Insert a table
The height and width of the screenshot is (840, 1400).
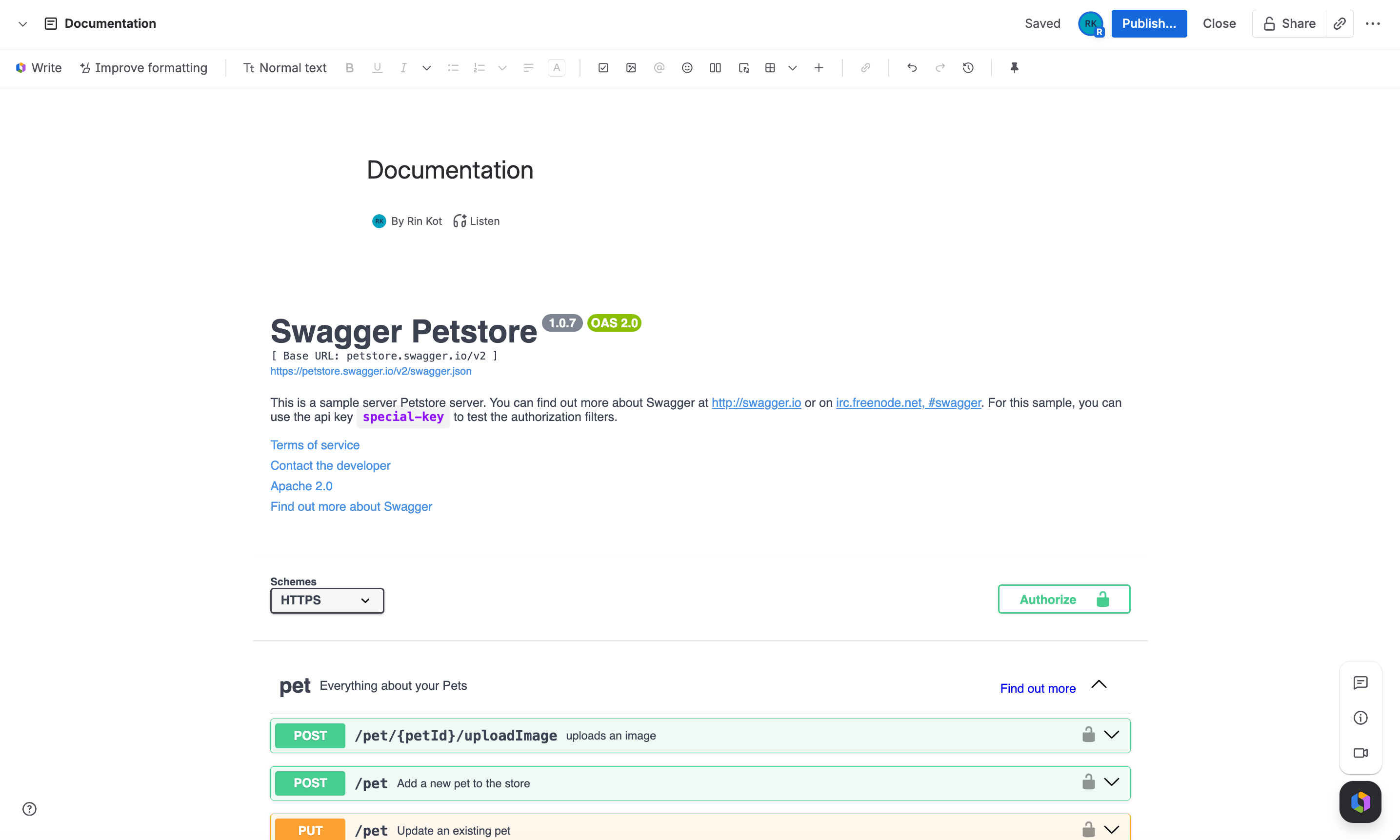(x=770, y=68)
